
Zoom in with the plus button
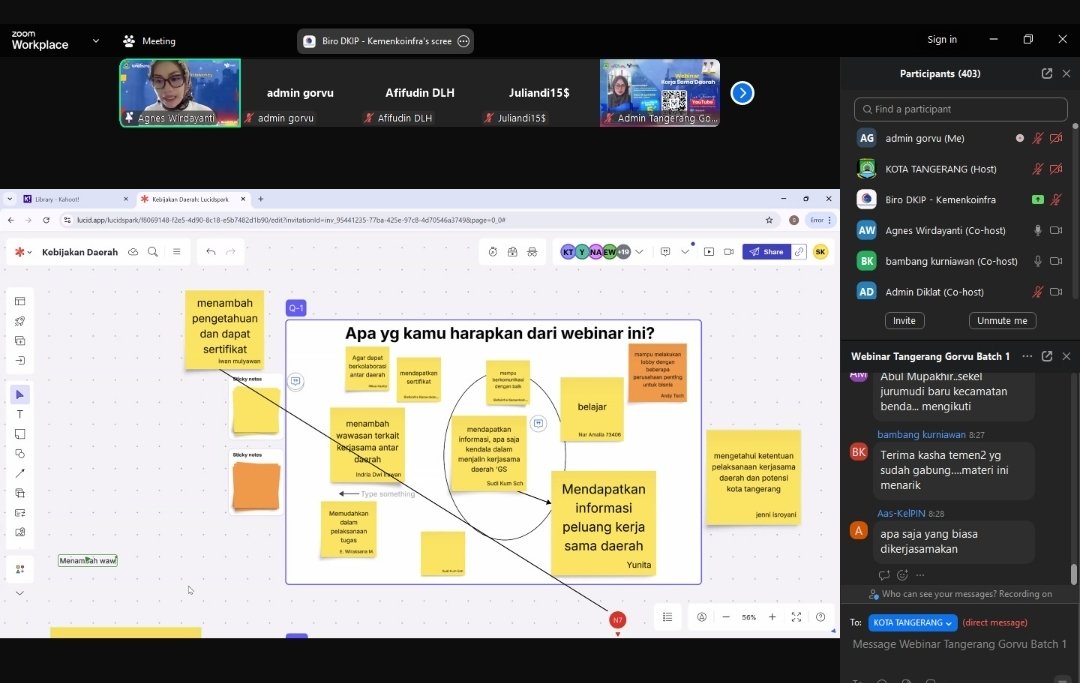coord(772,617)
